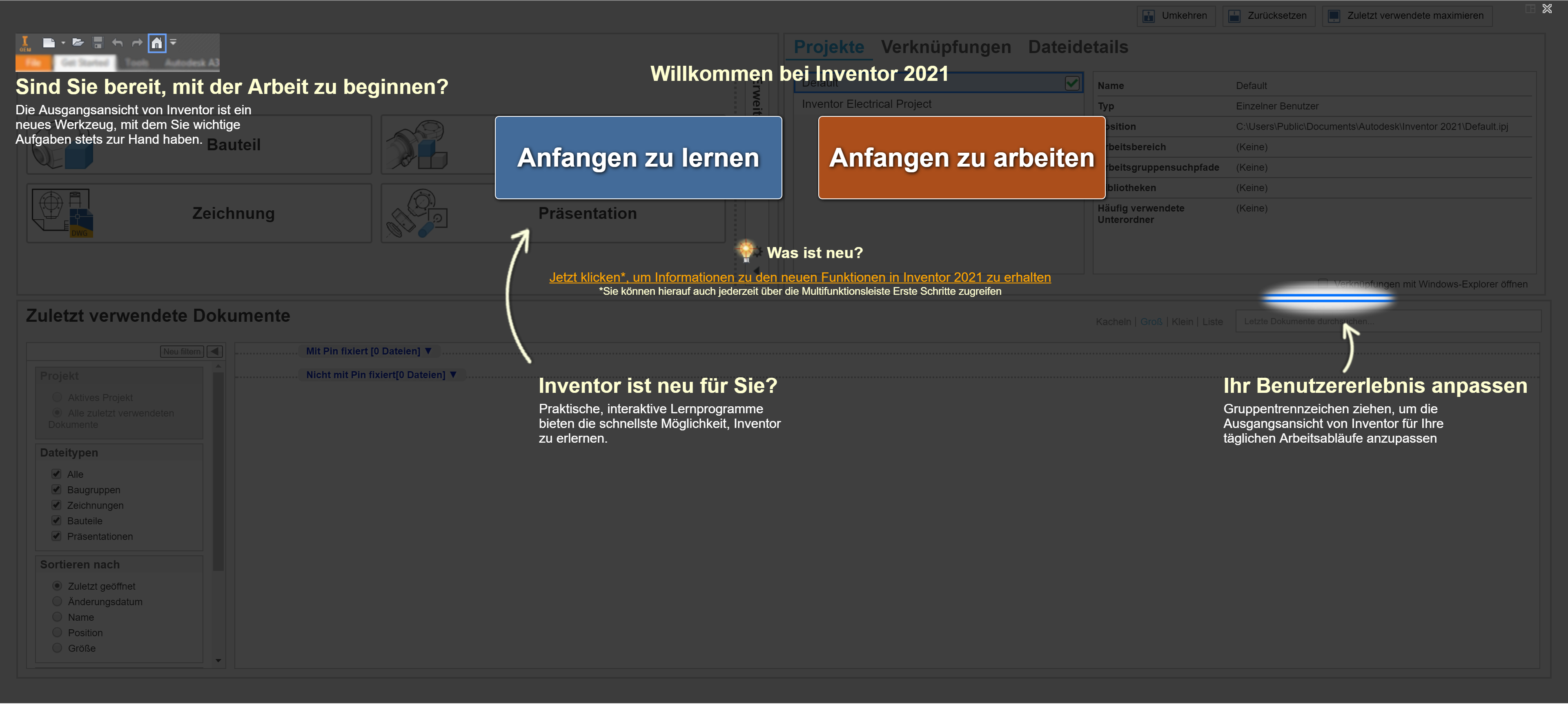Screen dimensions: 1568x704
Task: Select Alle zuletzt verwendeten Dokumente radio button
Action: (x=57, y=412)
